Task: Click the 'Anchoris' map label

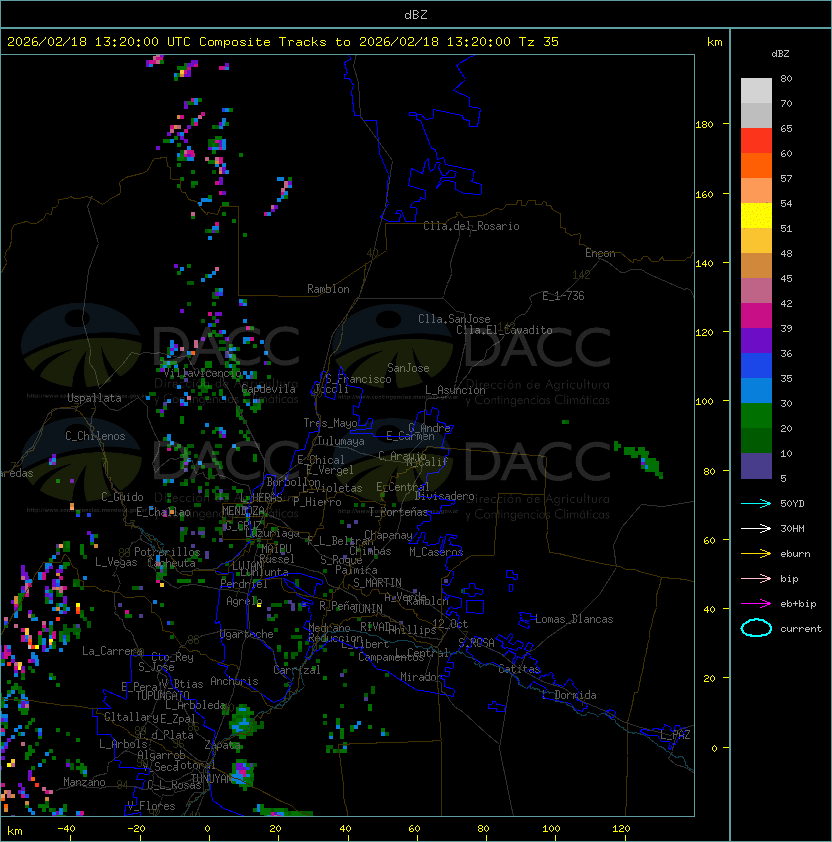Action: [234, 681]
